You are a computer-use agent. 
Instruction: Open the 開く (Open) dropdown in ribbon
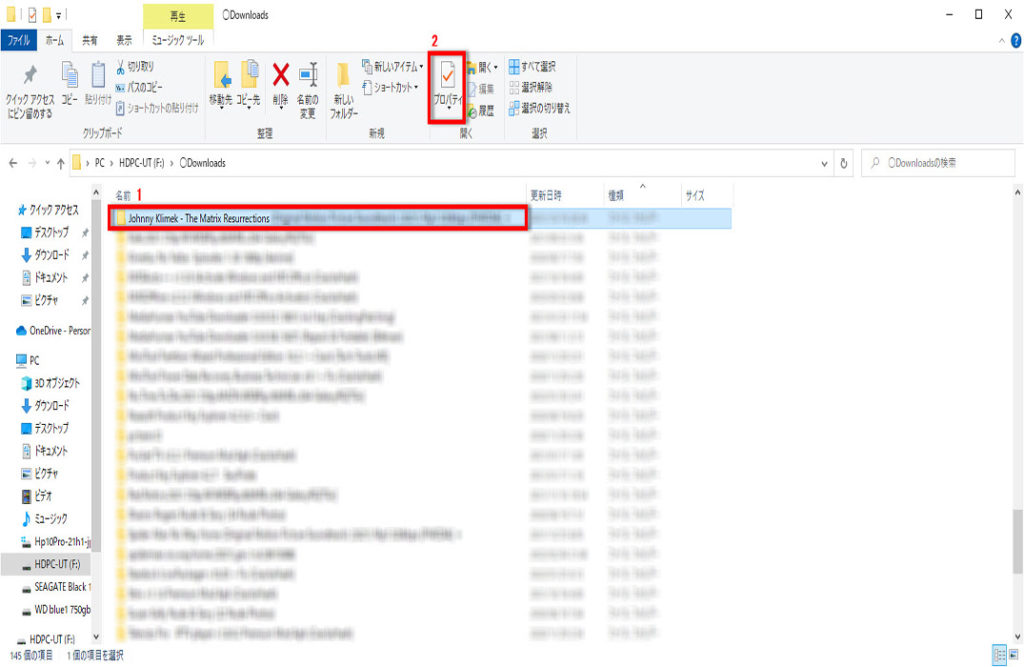(482, 67)
